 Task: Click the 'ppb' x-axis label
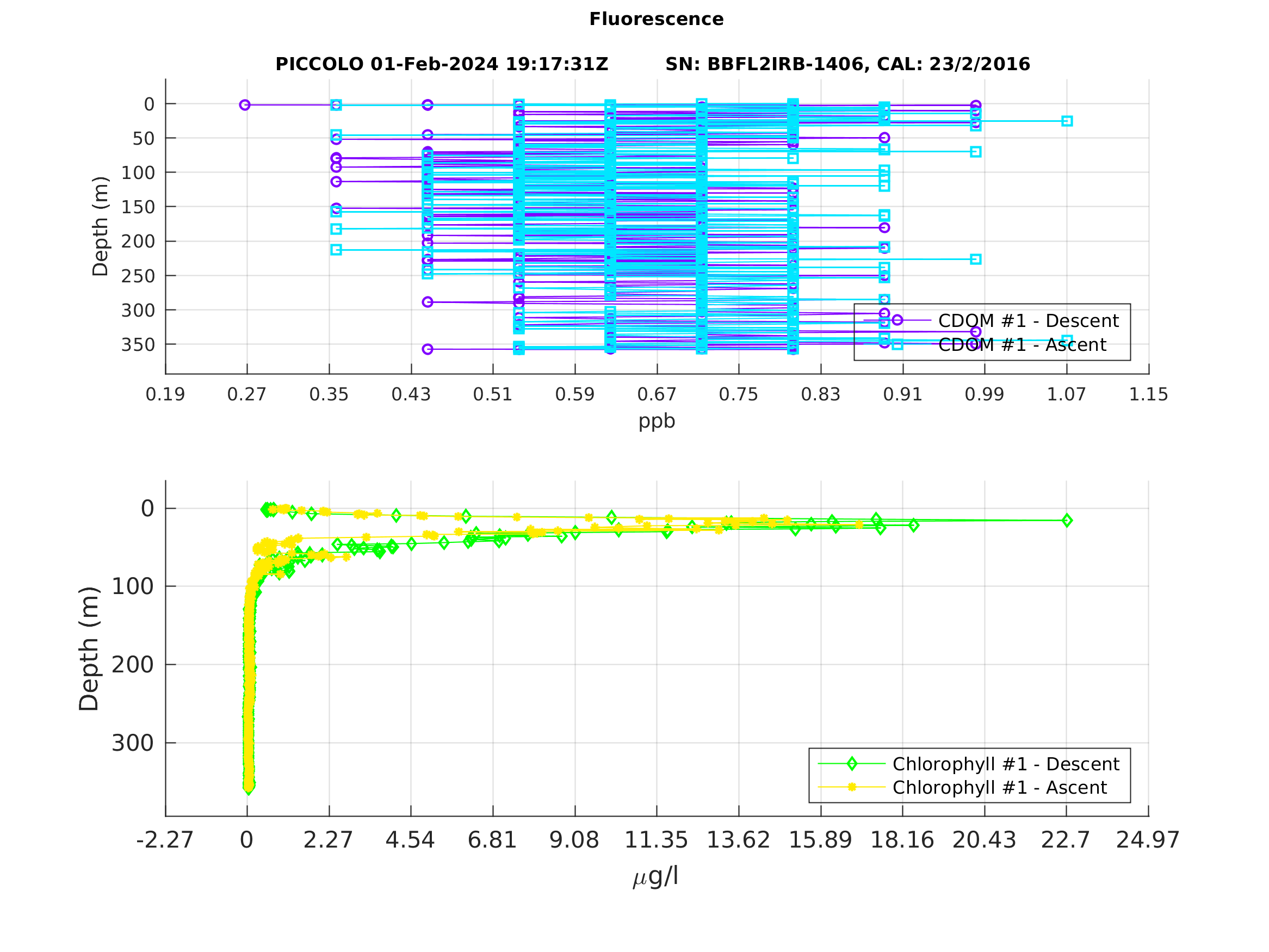click(x=657, y=422)
